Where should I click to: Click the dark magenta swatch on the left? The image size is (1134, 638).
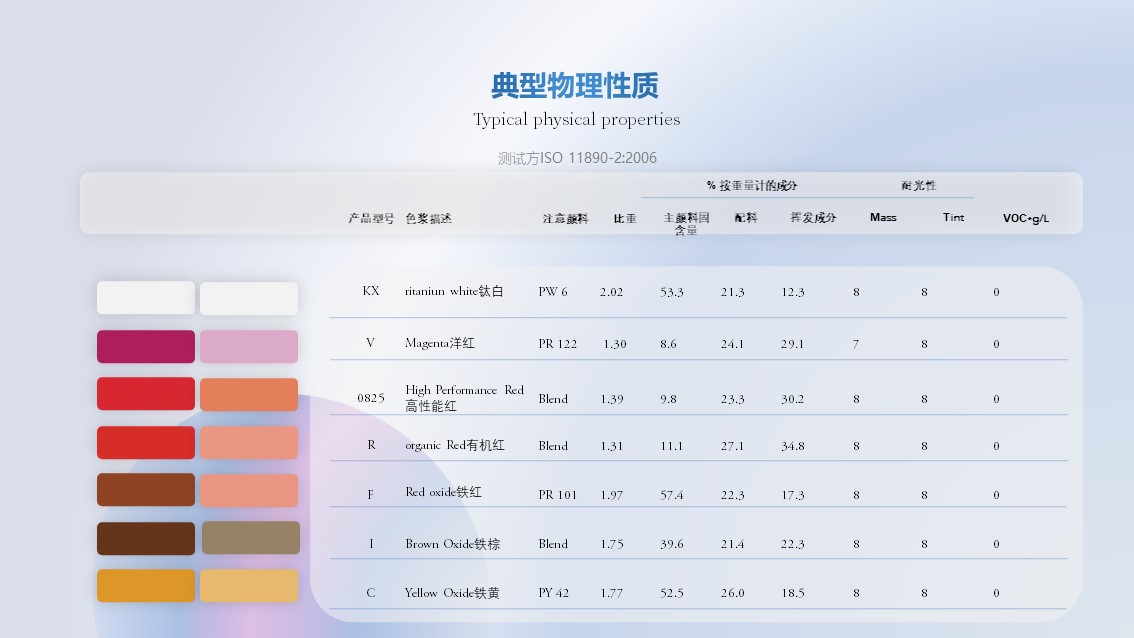pos(145,345)
